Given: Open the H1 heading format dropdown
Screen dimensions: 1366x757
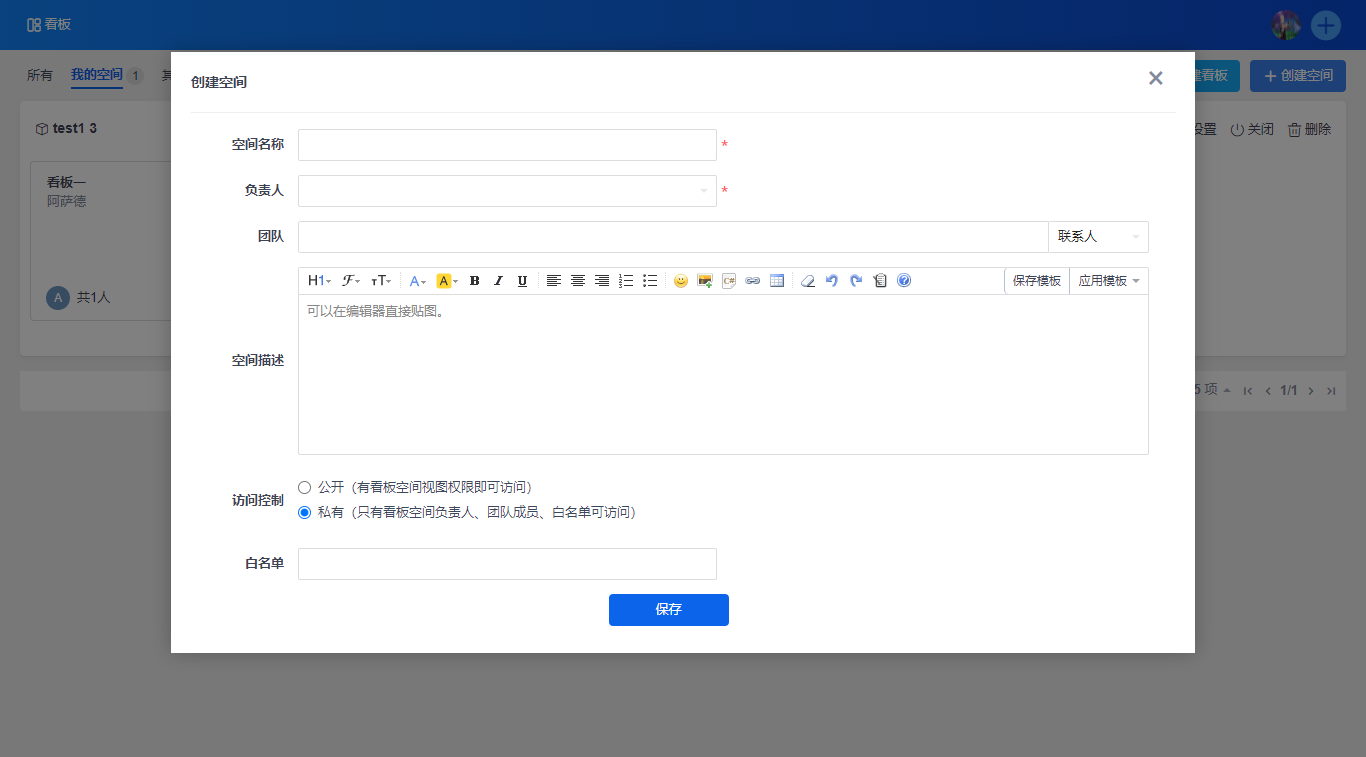Looking at the screenshot, I should [x=319, y=281].
